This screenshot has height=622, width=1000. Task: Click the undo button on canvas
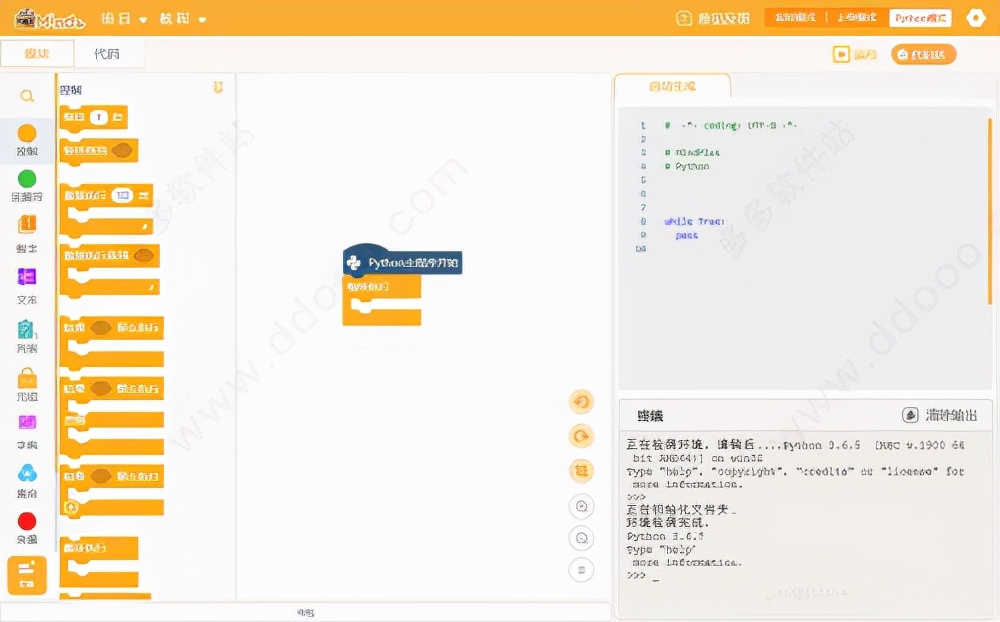pos(581,402)
